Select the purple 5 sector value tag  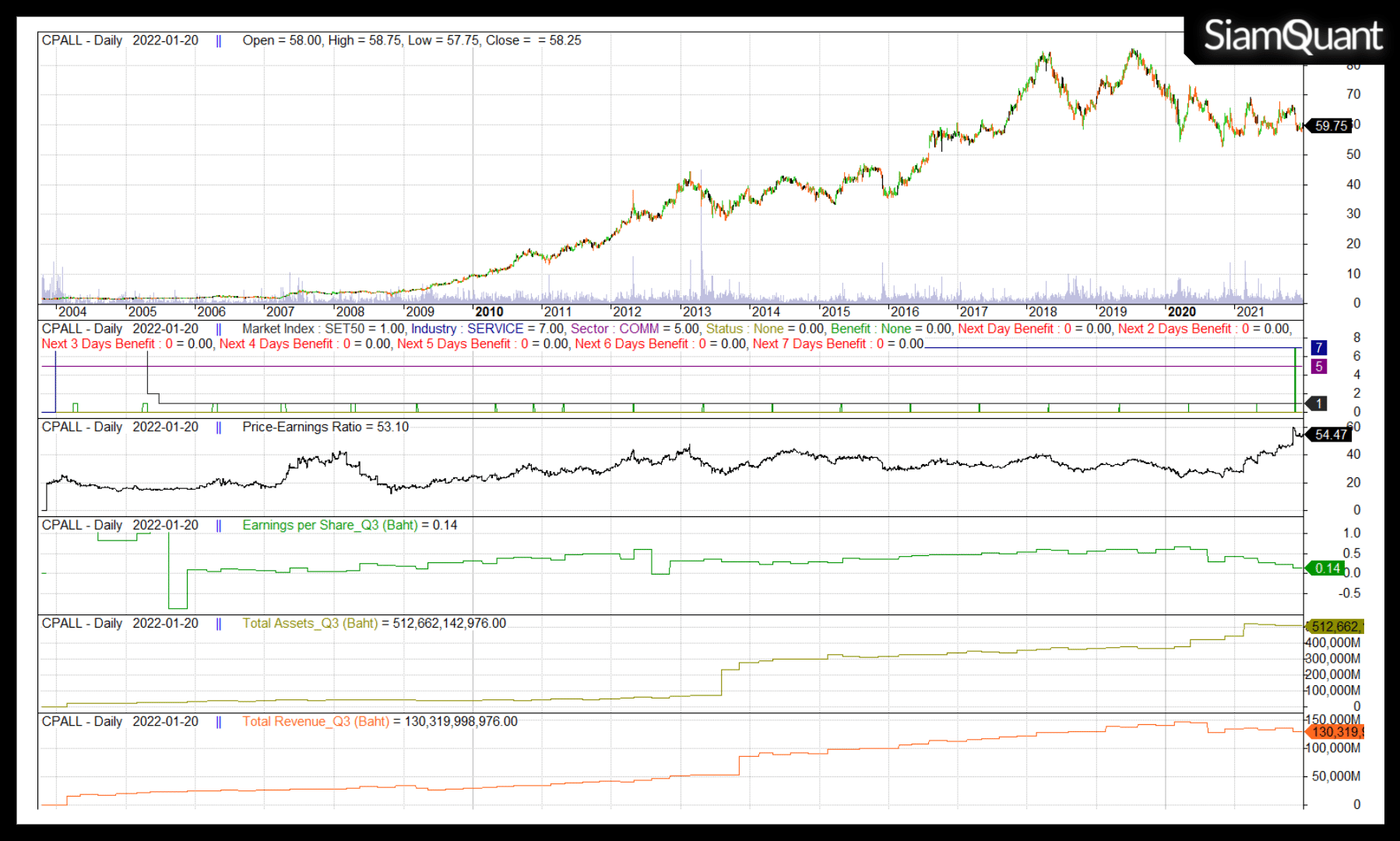[1319, 366]
